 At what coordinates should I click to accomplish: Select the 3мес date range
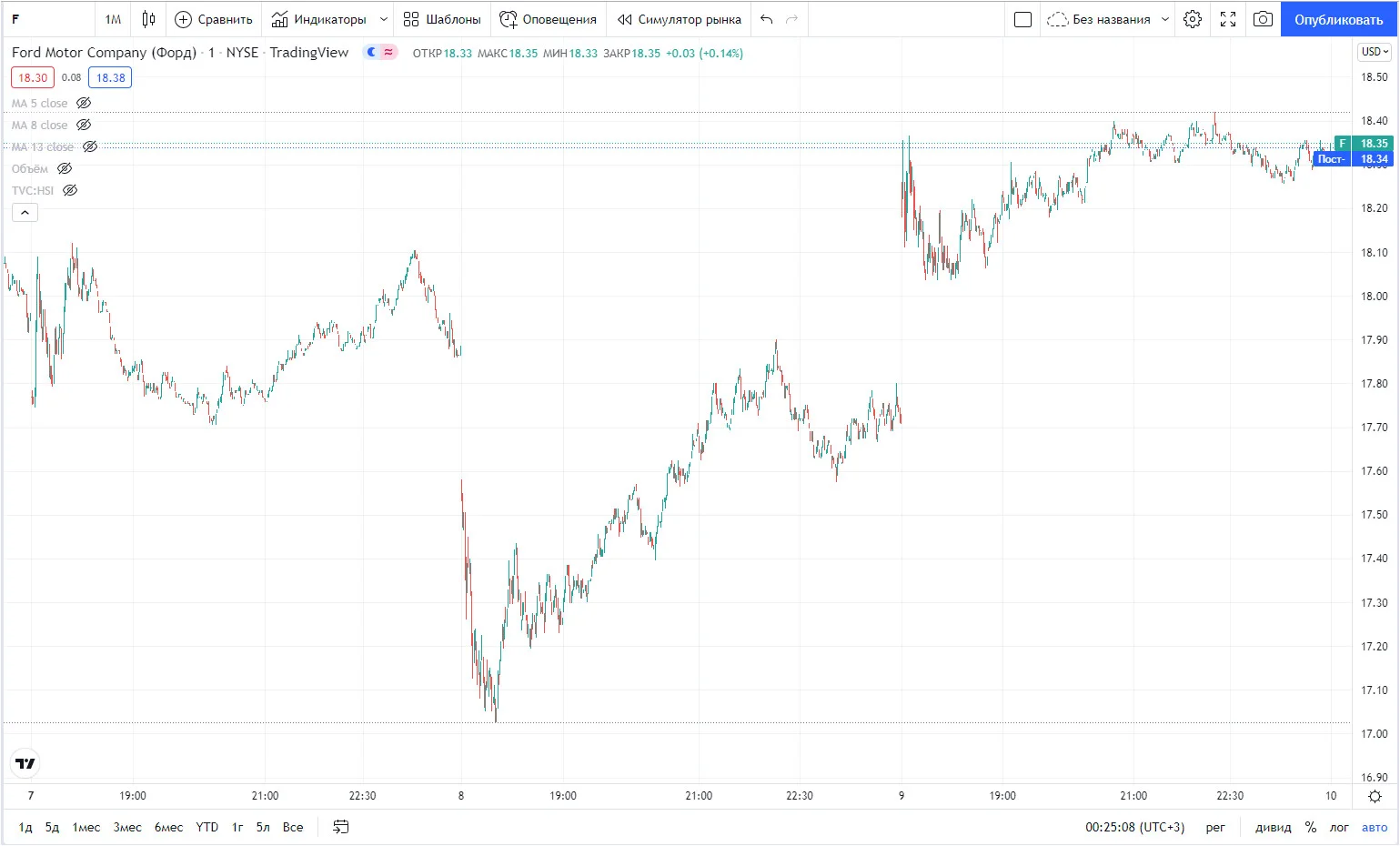point(127,827)
